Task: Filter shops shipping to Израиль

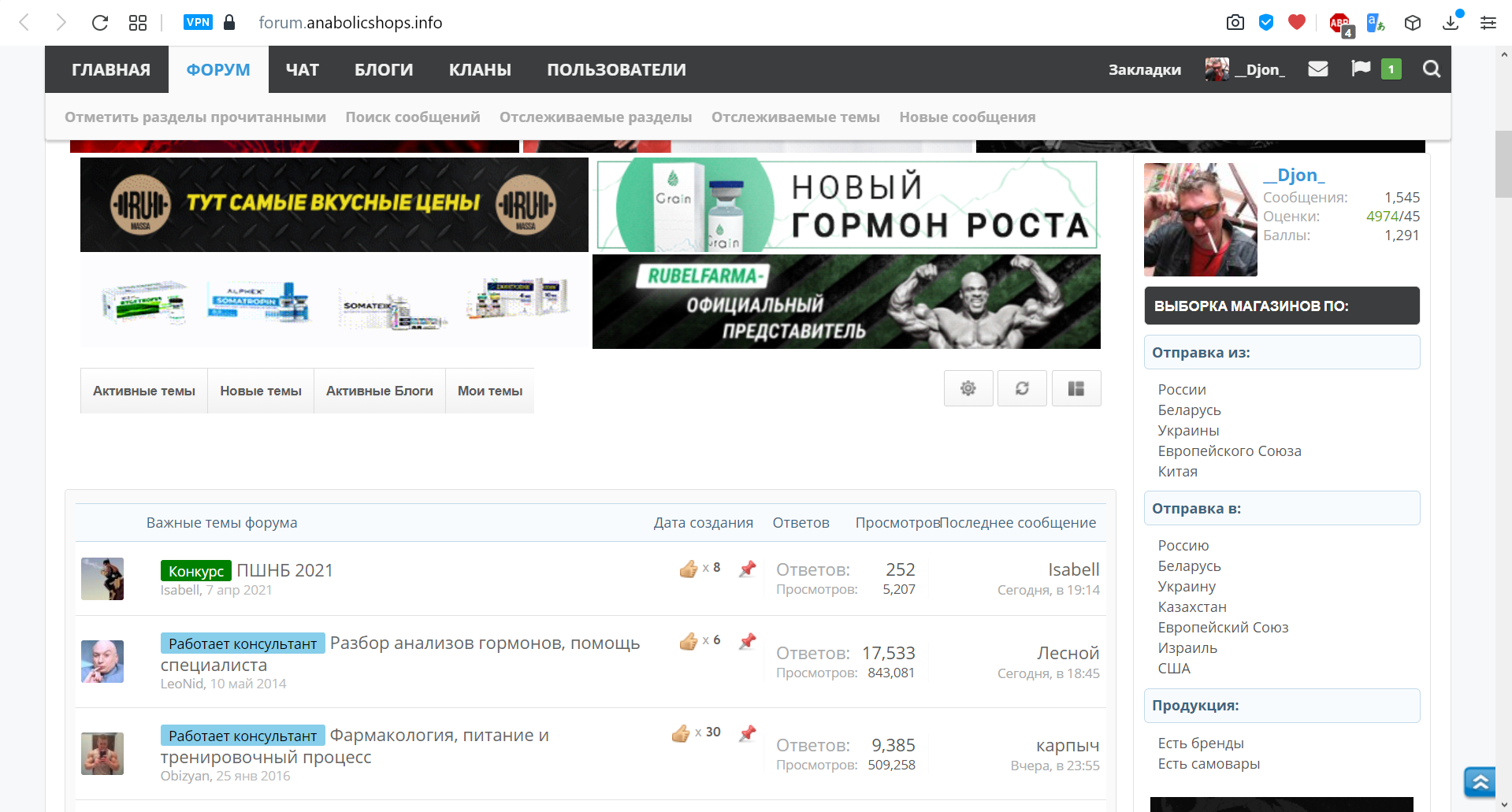Action: click(1187, 648)
